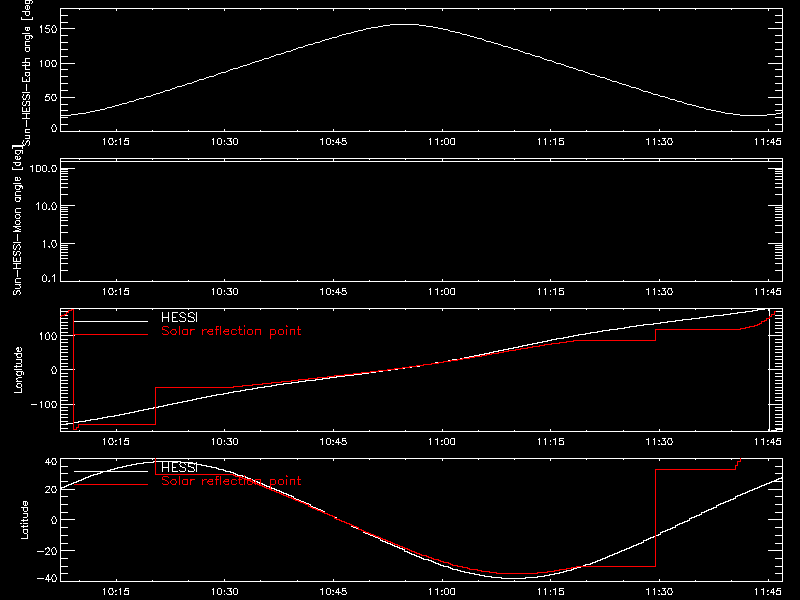Select 'Solar reflection point' legend in Latitude plot
This screenshot has width=800, height=600.
click(x=231, y=481)
